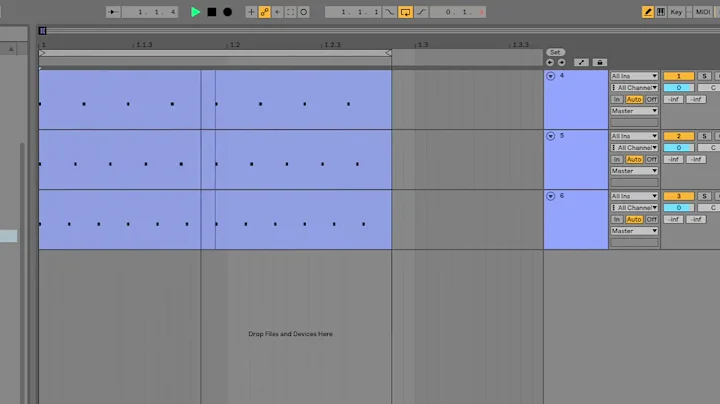The image size is (720, 404).
Task: Fold track 6 with its triangle
Action: tap(551, 196)
